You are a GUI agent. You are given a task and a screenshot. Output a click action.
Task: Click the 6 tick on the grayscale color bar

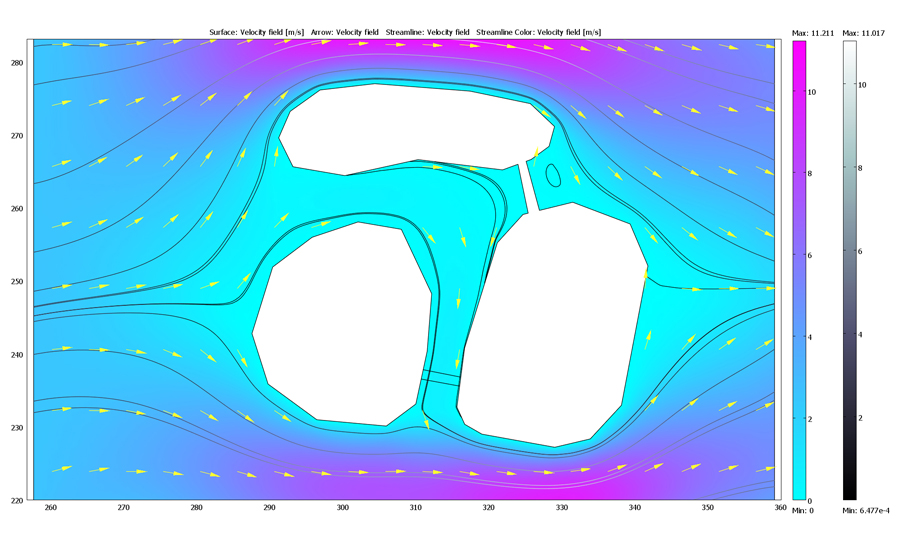860,251
